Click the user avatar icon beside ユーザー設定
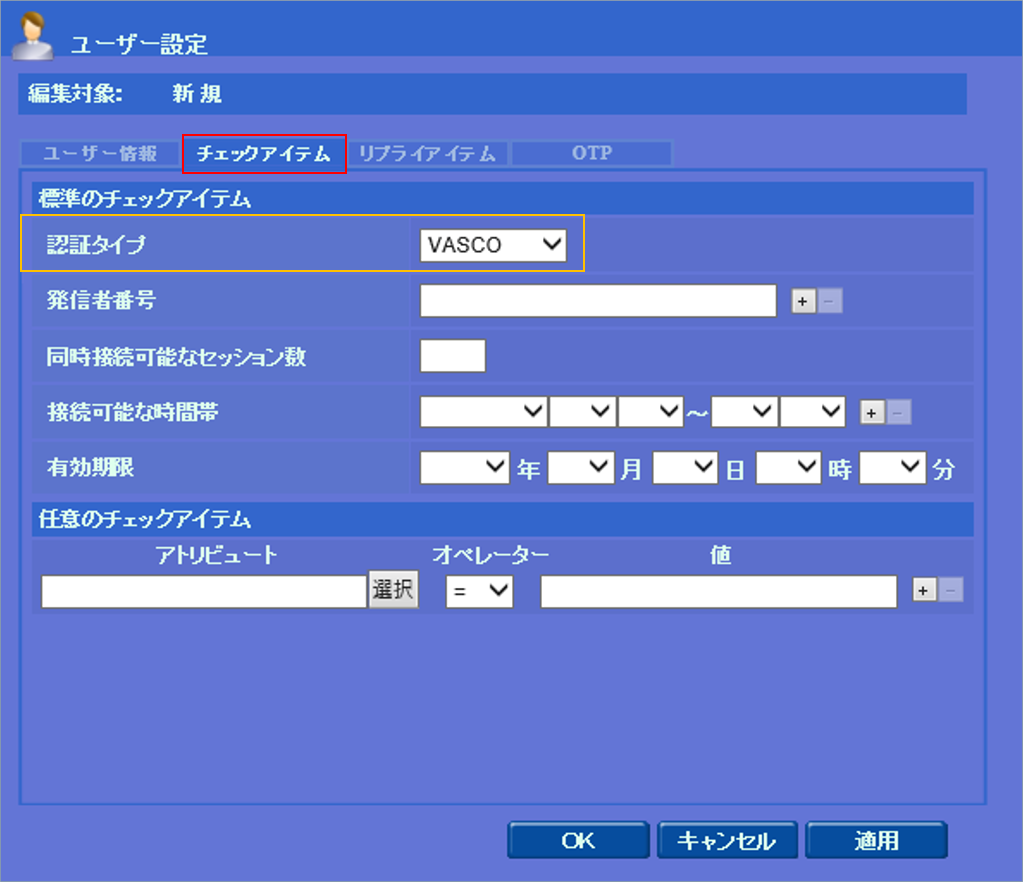1023x882 pixels. 32,35
